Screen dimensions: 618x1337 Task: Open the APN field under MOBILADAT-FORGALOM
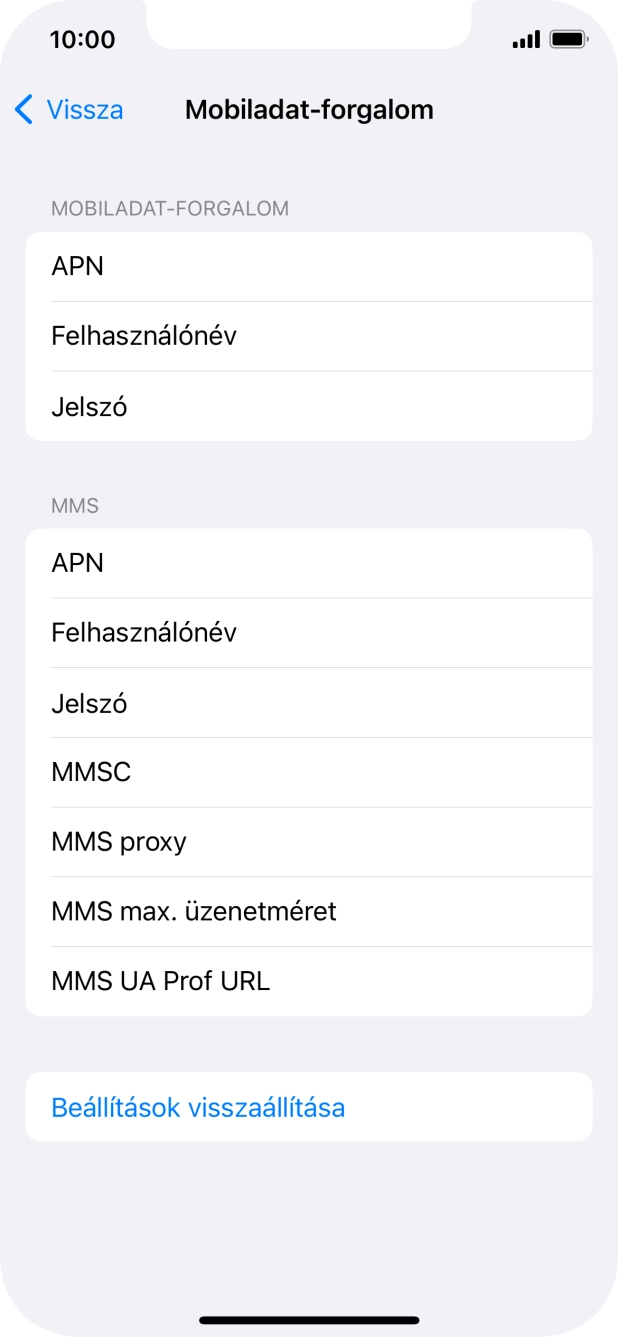tap(308, 266)
